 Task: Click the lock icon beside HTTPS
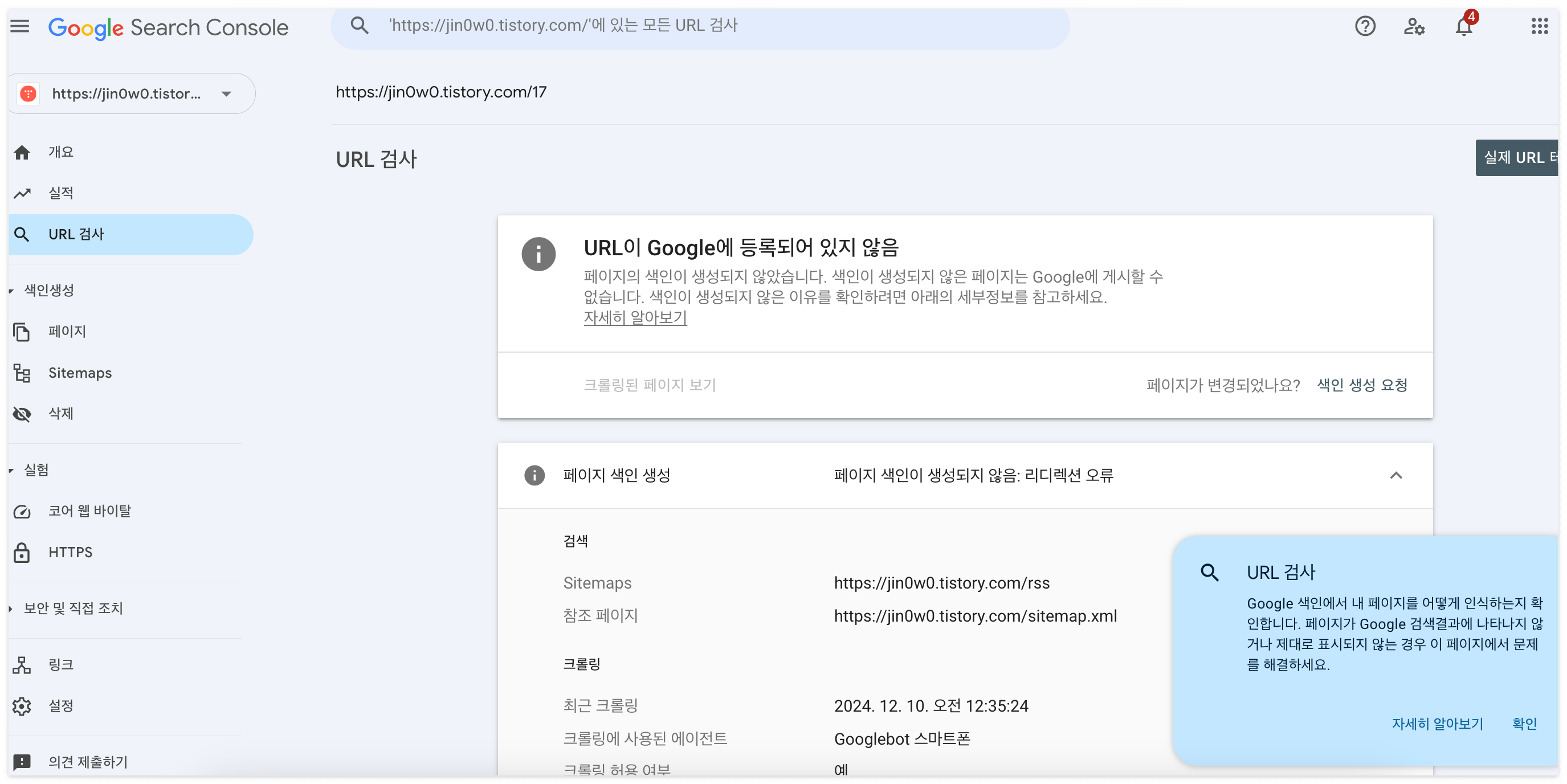click(x=22, y=552)
